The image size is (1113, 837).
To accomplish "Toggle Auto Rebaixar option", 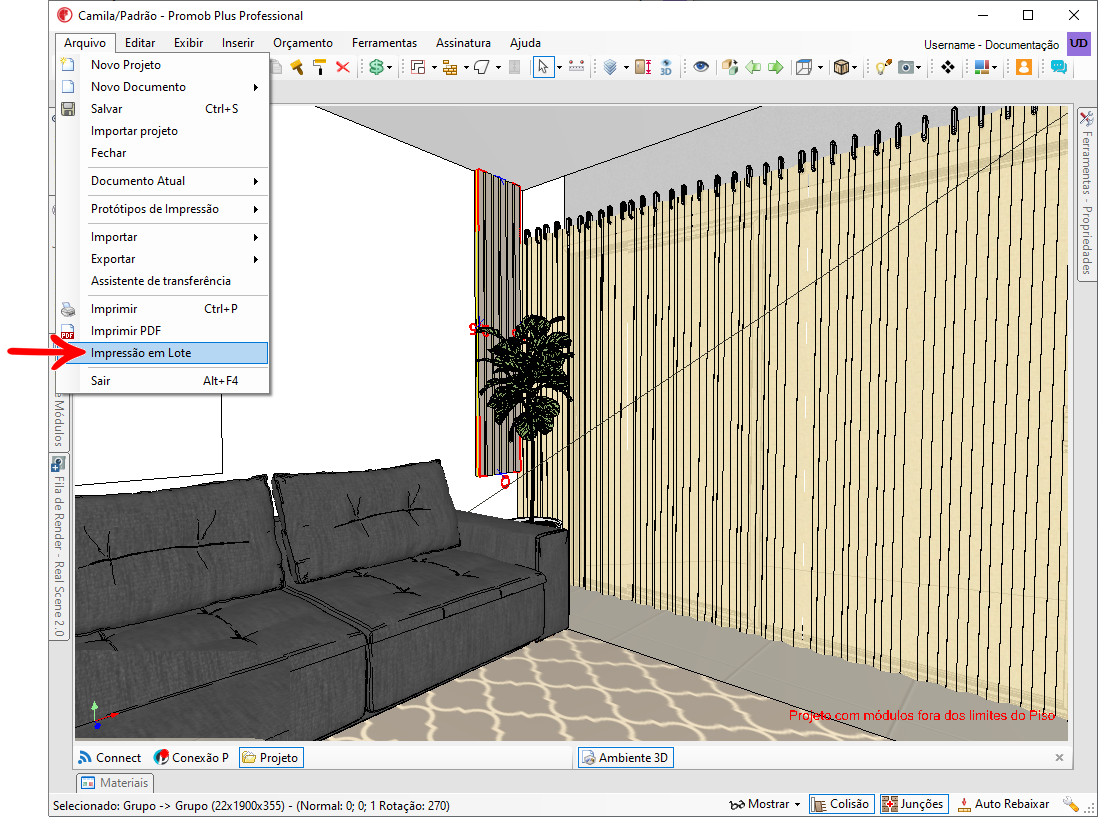I will pyautogui.click(x=1003, y=804).
